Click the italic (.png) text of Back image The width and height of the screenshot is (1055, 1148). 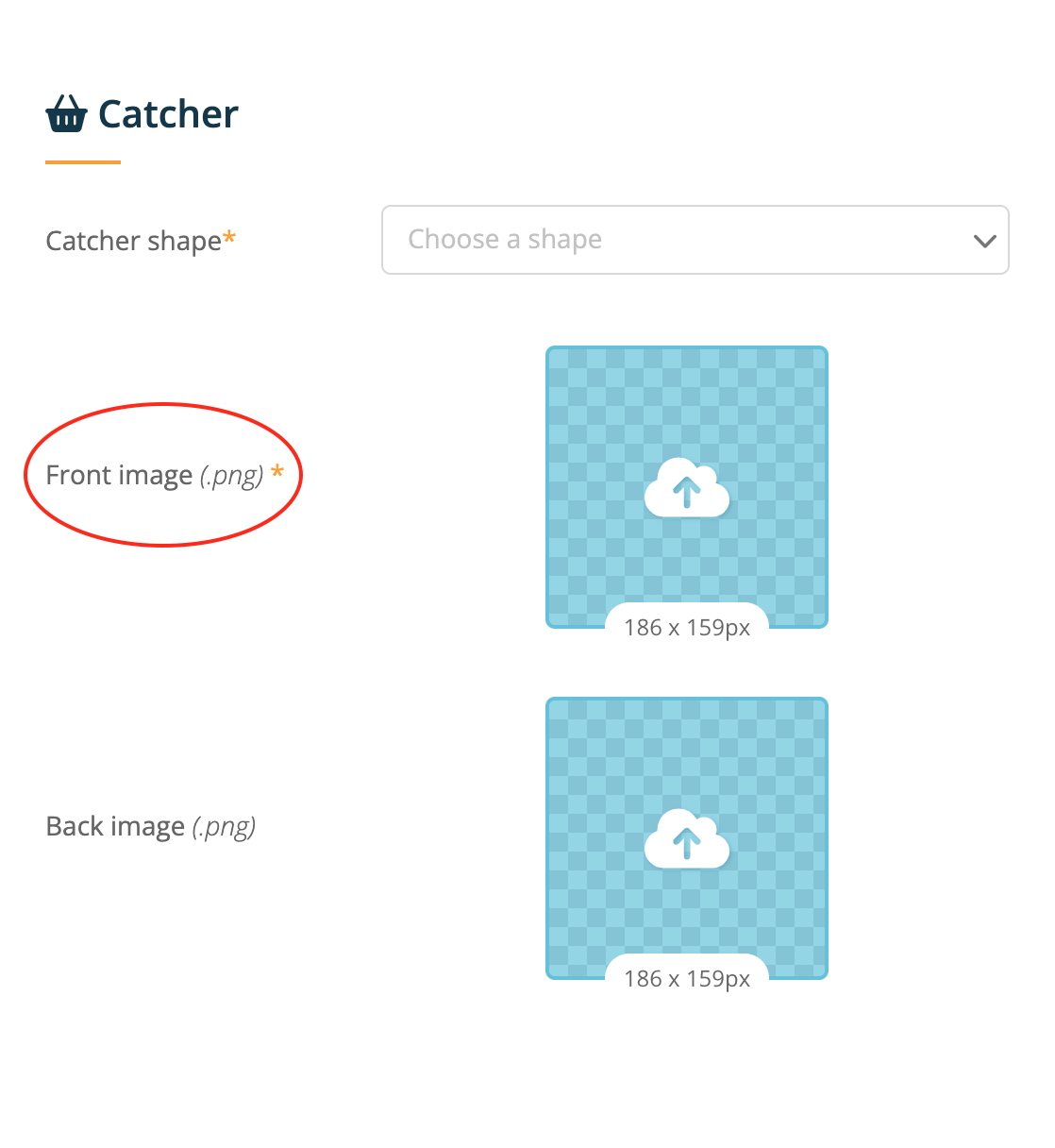[225, 827]
